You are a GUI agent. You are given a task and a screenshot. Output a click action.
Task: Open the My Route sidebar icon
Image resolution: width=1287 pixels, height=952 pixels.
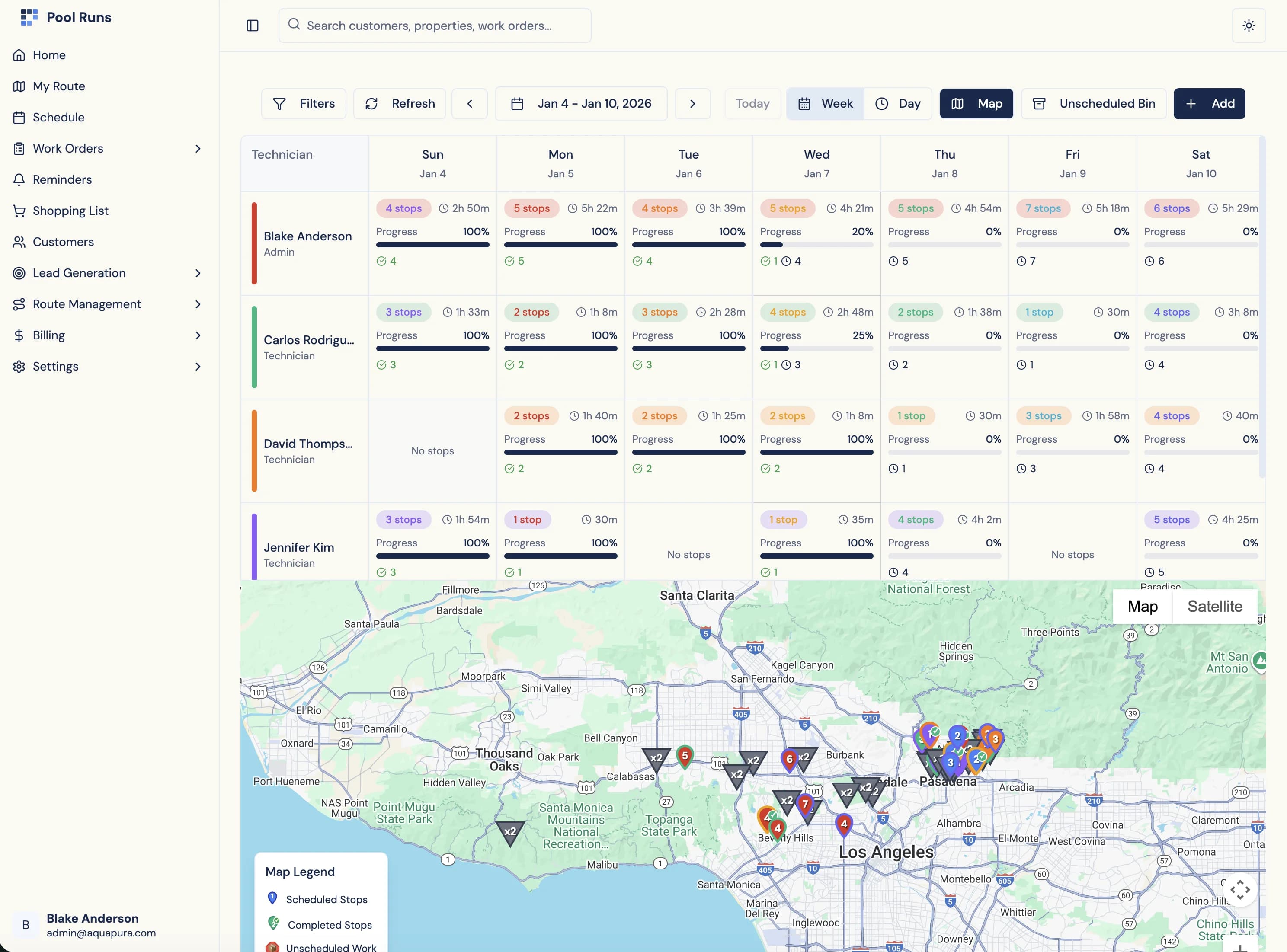click(19, 86)
